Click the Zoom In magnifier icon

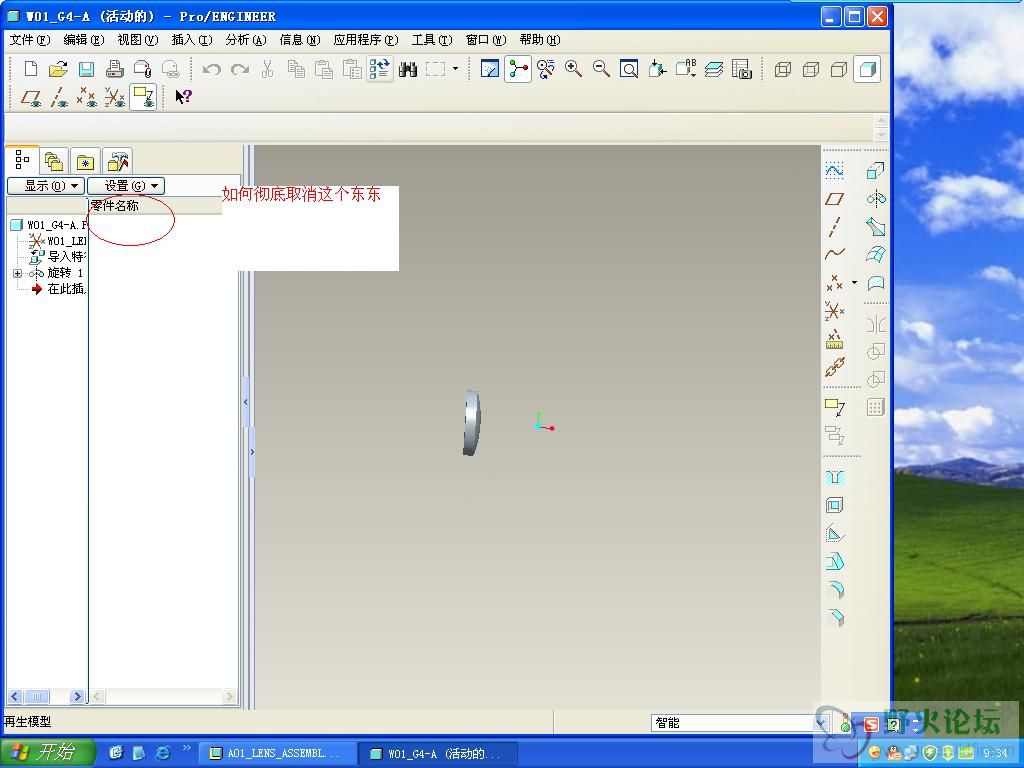(573, 69)
